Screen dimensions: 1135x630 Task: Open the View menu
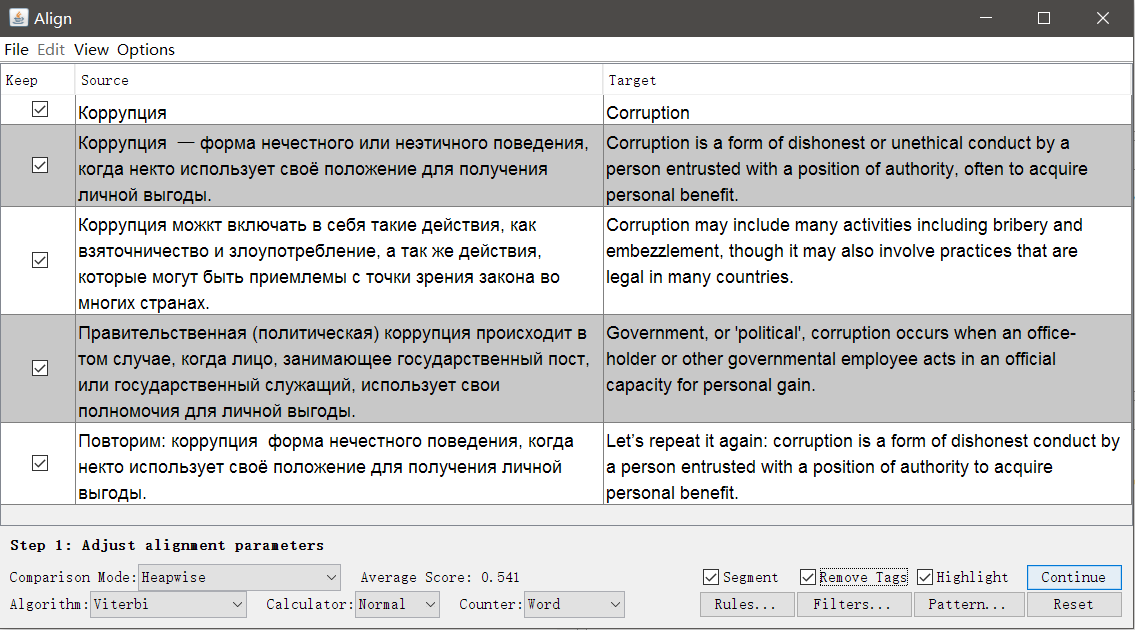click(91, 49)
